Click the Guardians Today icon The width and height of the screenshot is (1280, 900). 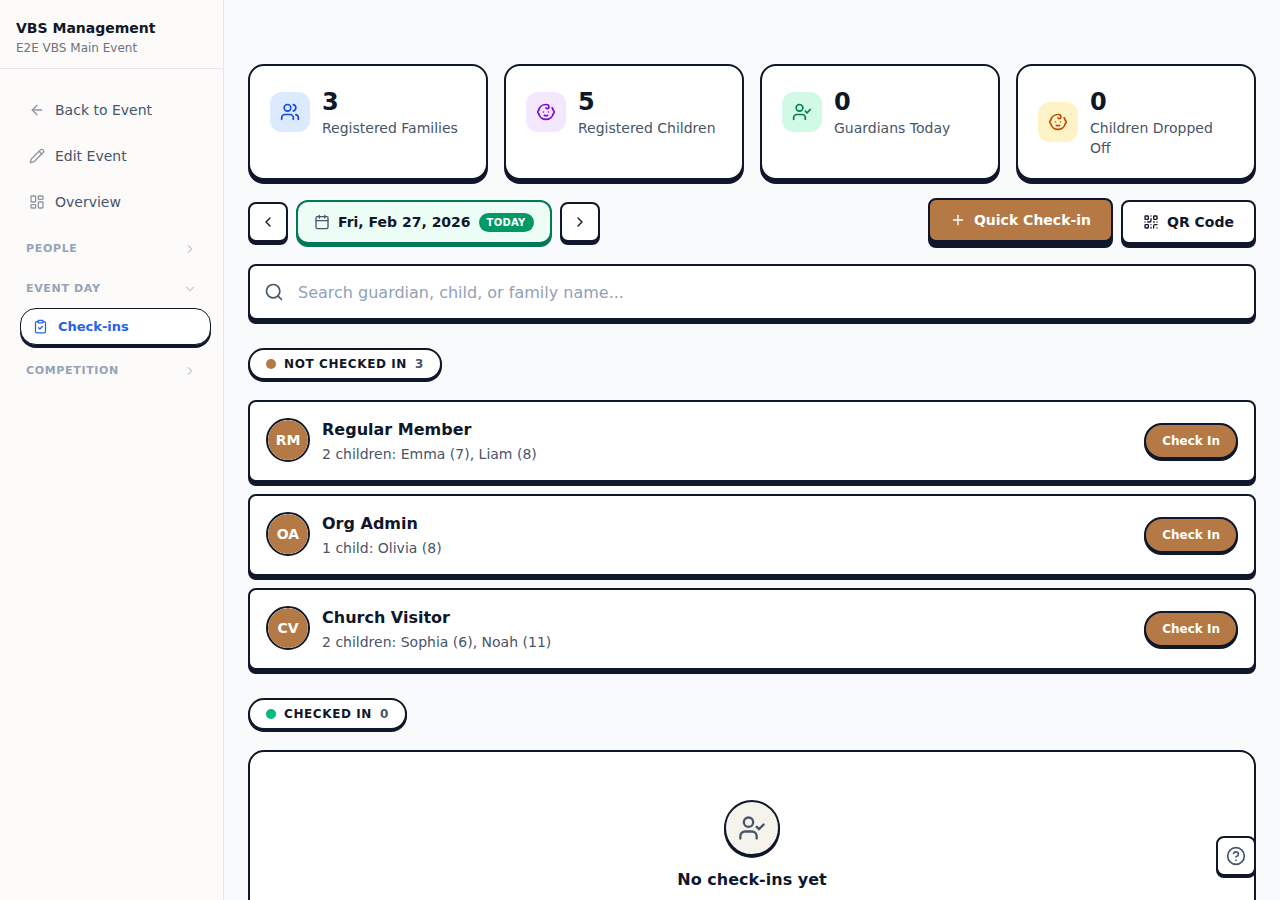(802, 112)
